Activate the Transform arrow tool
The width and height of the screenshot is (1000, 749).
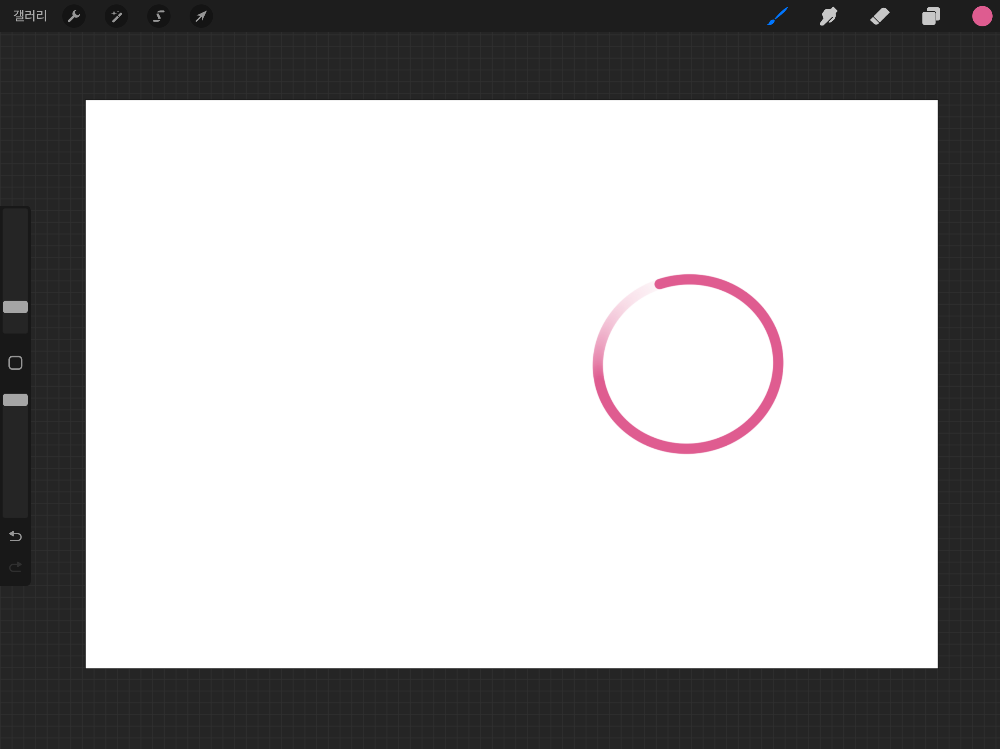click(x=201, y=16)
